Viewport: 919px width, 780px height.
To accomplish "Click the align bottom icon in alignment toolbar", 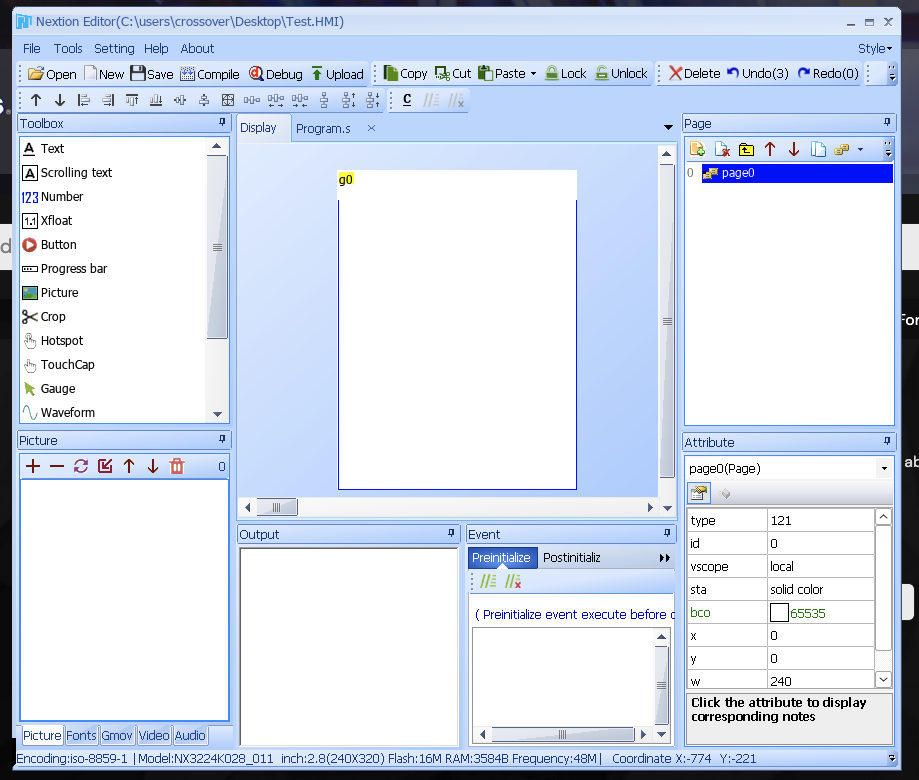I will (156, 100).
